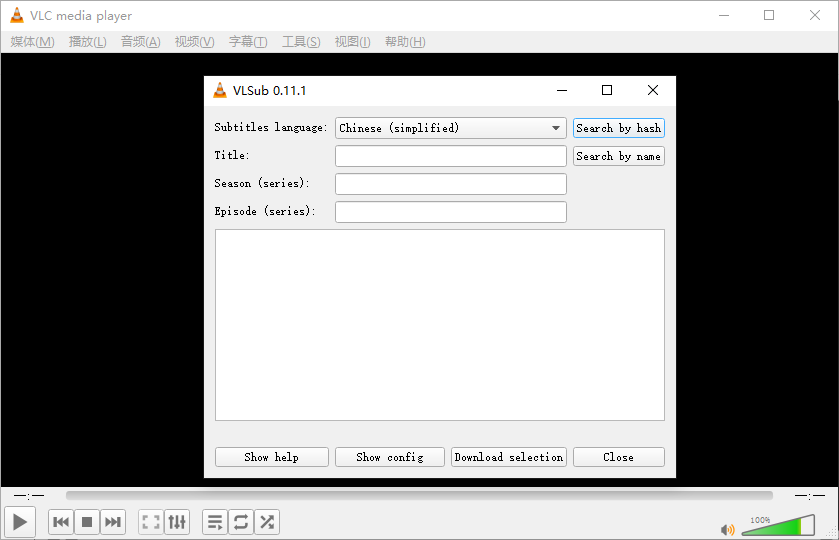Screen dimensions: 839x540
Task: Toggle loop repeat mode
Action: [x=241, y=522]
